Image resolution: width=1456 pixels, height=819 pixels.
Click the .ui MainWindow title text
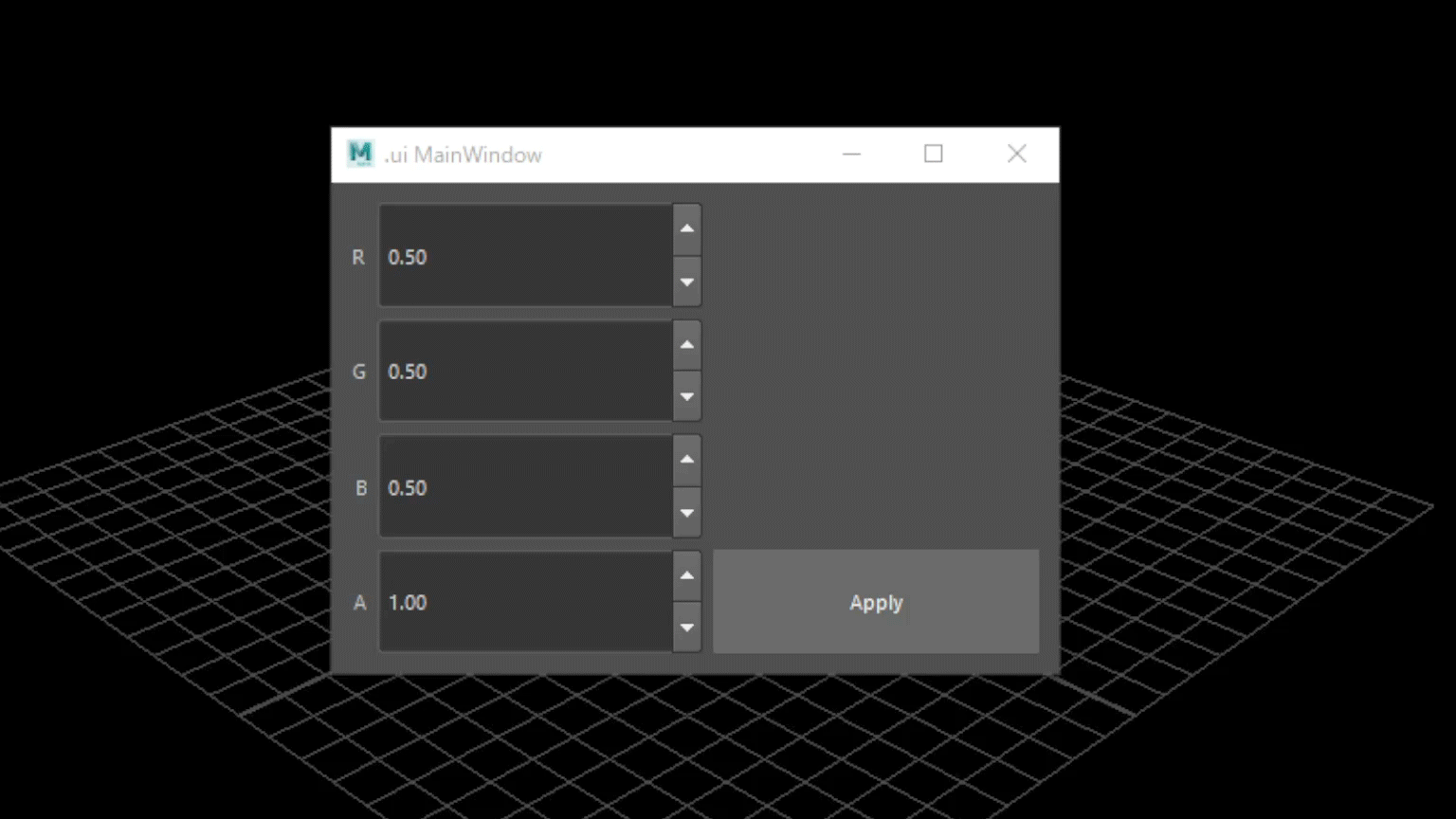pyautogui.click(x=464, y=155)
